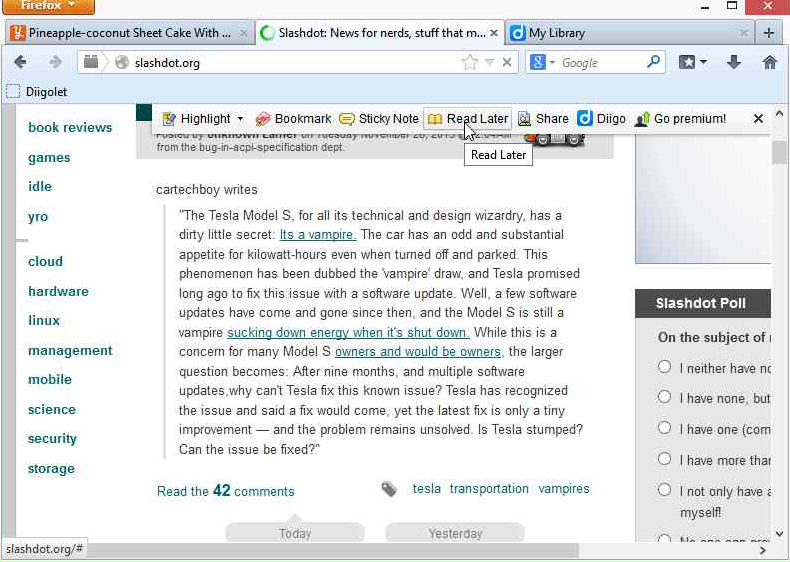Screen dimensions: 790x562
Task: Switch to Slashdot News for nerds tab
Action: [x=380, y=33]
